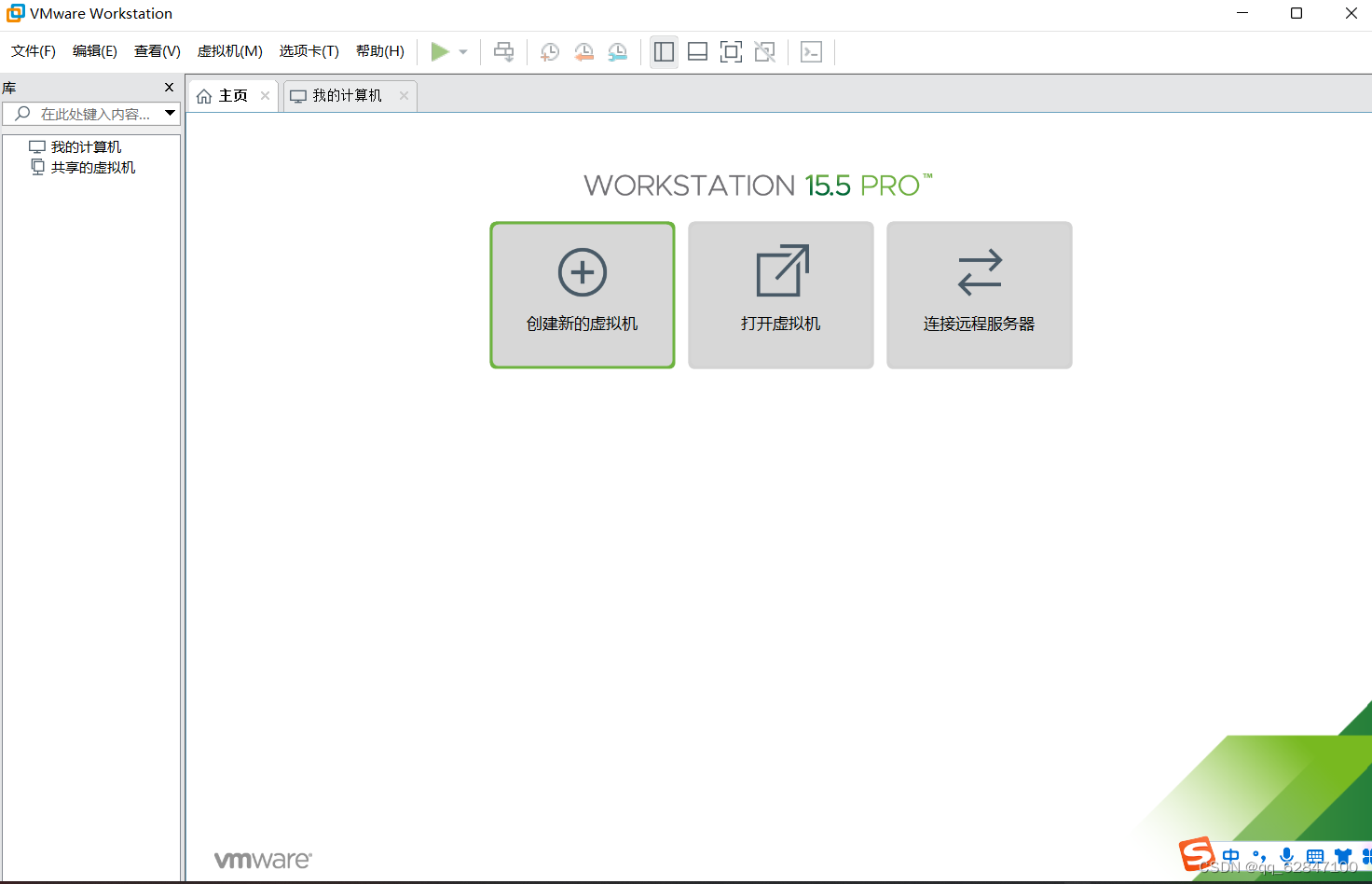
Task: Open the console view icon
Action: point(812,52)
